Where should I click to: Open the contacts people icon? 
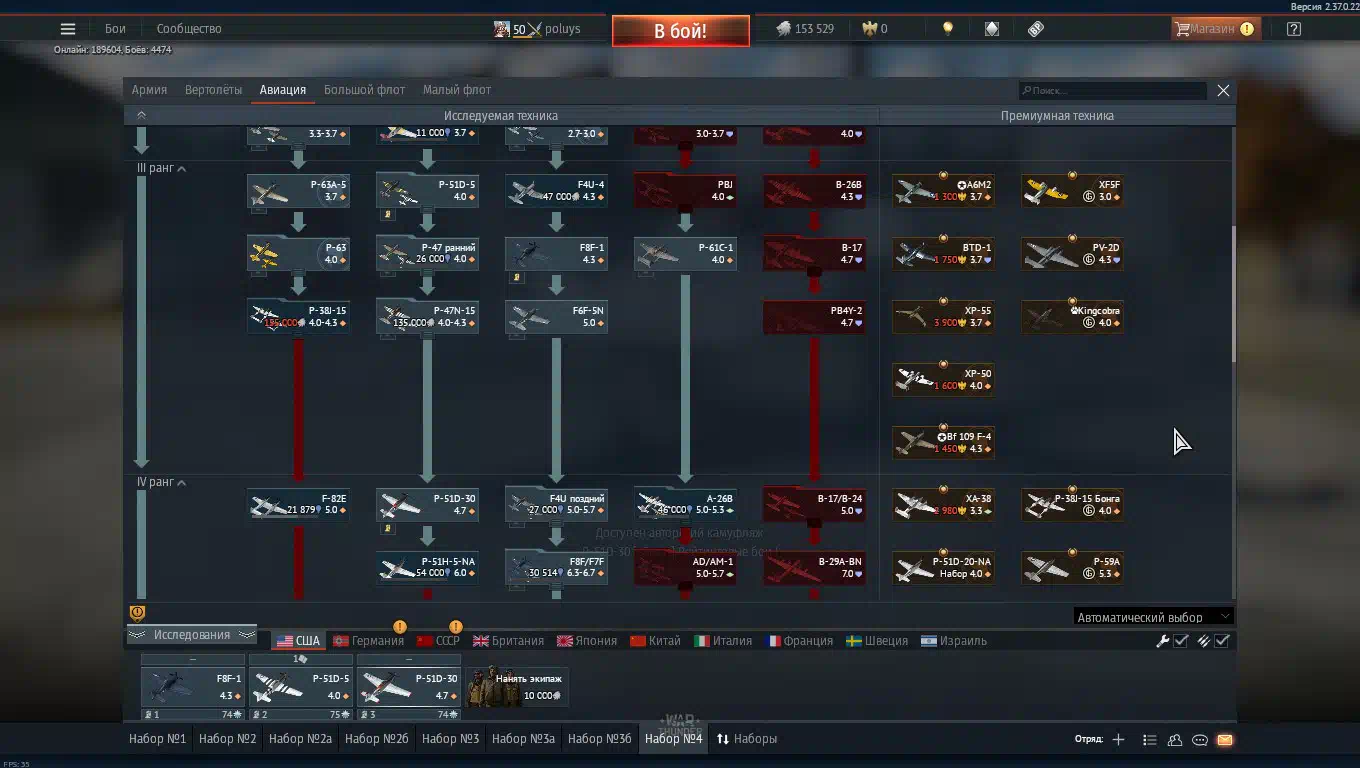pyautogui.click(x=1175, y=740)
